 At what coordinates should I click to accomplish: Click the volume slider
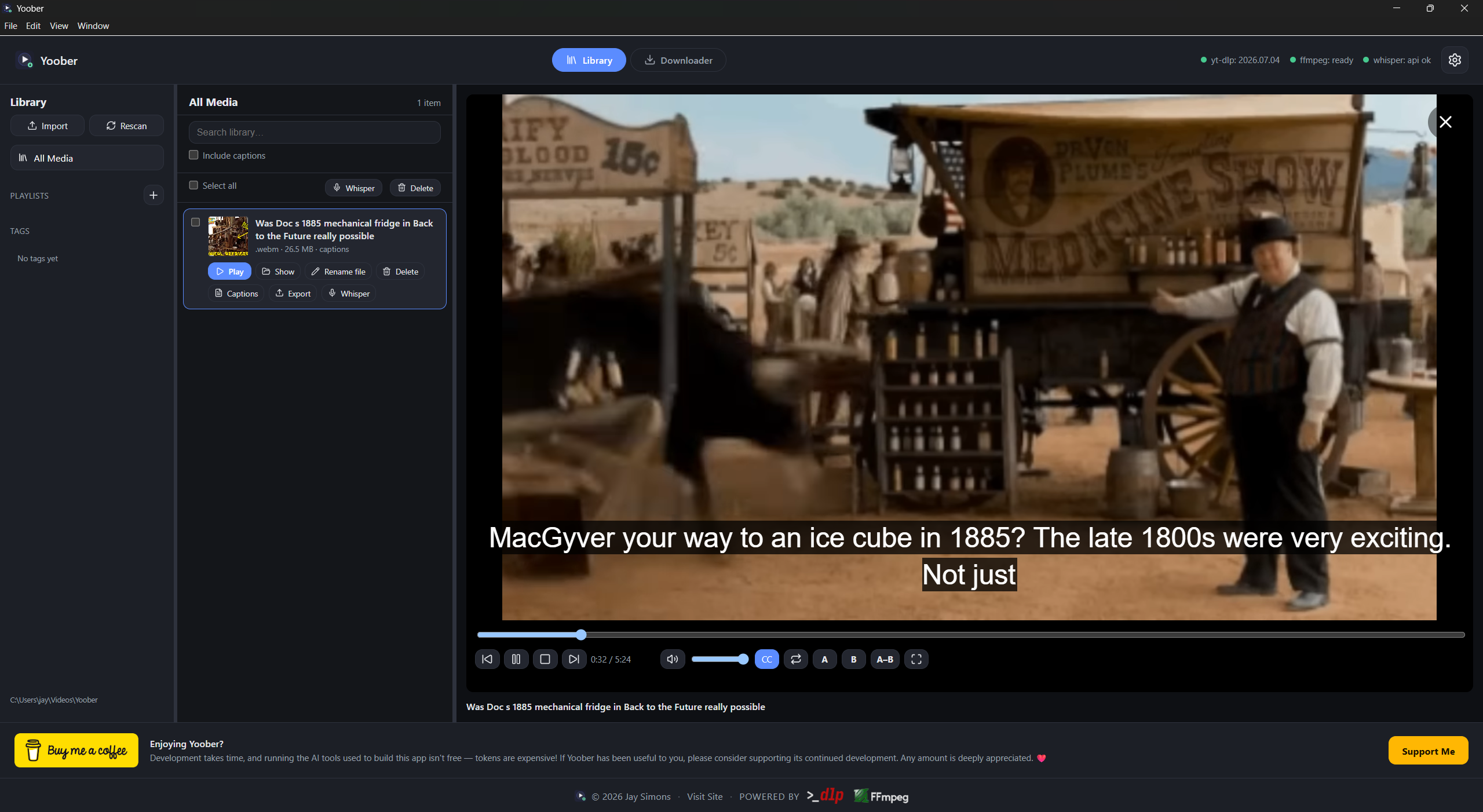point(719,659)
